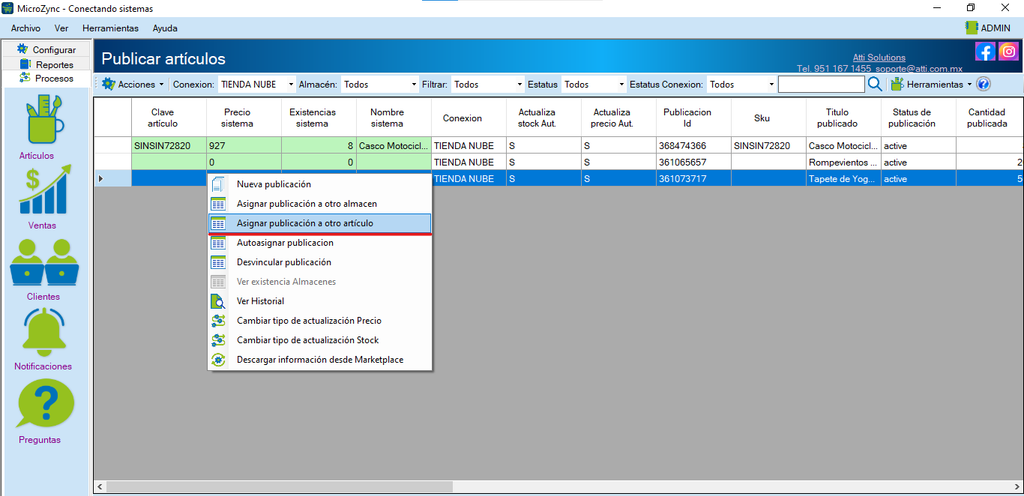Open the Ayuda menu
The width and height of the screenshot is (1024, 496).
165,28
